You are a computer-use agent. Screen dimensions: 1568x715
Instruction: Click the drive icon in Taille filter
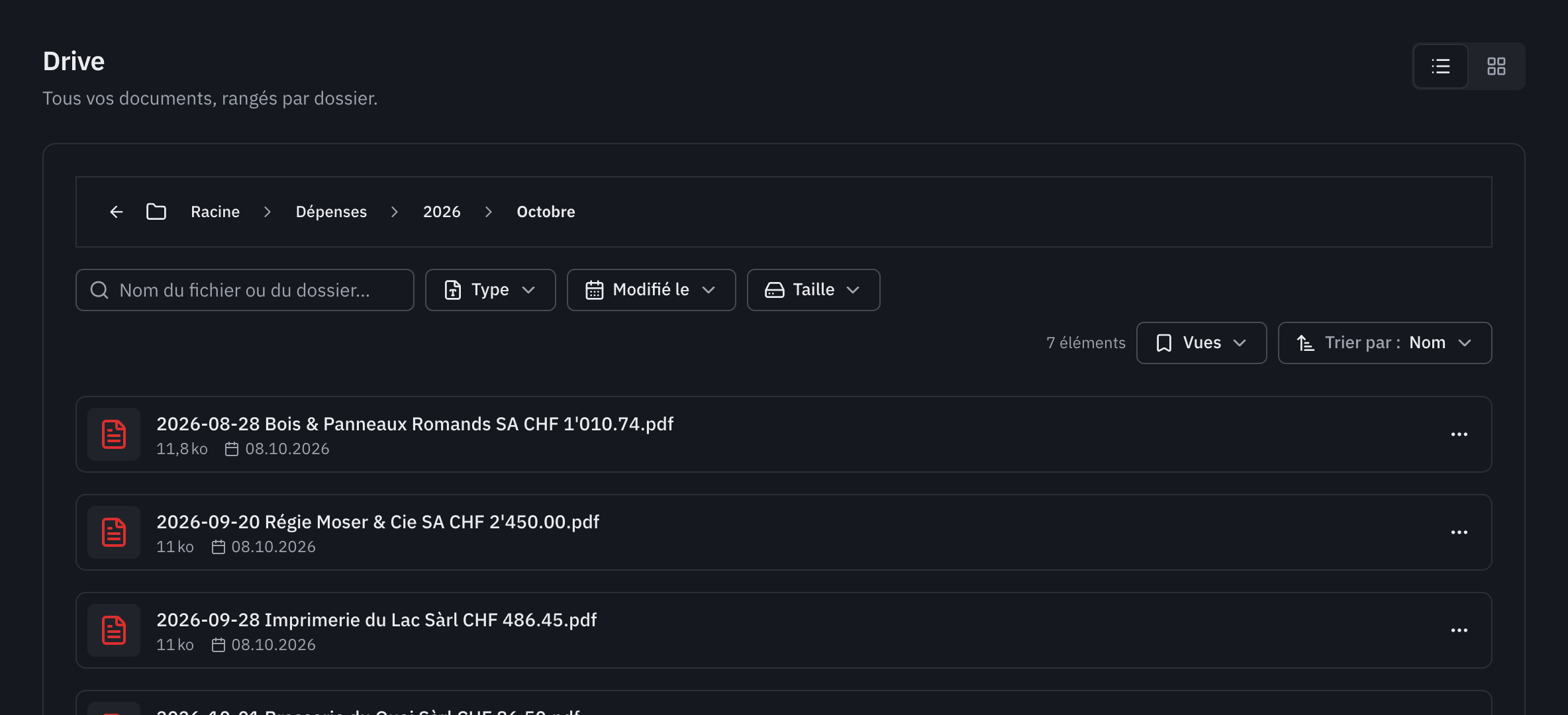tap(775, 290)
